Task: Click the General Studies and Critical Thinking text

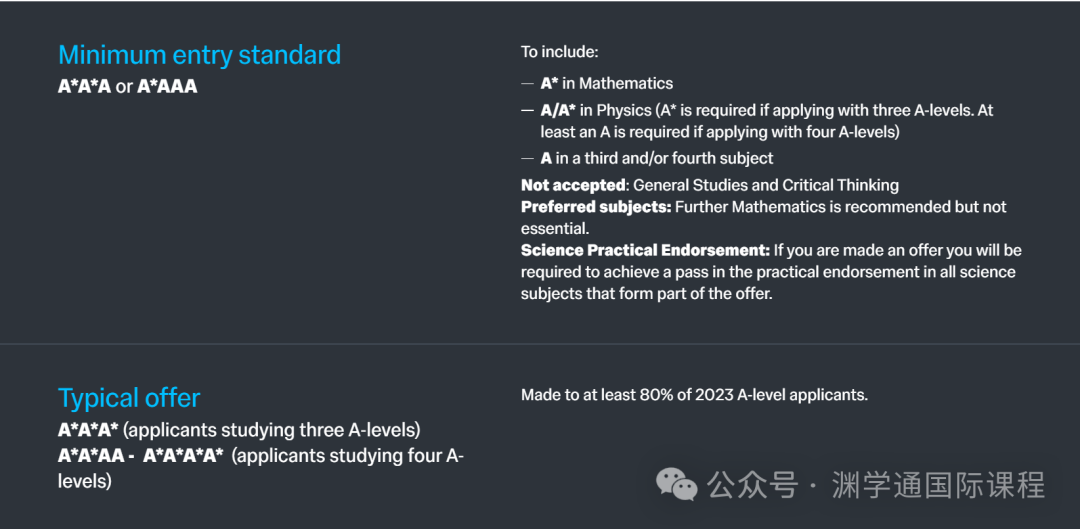Action: (766, 185)
